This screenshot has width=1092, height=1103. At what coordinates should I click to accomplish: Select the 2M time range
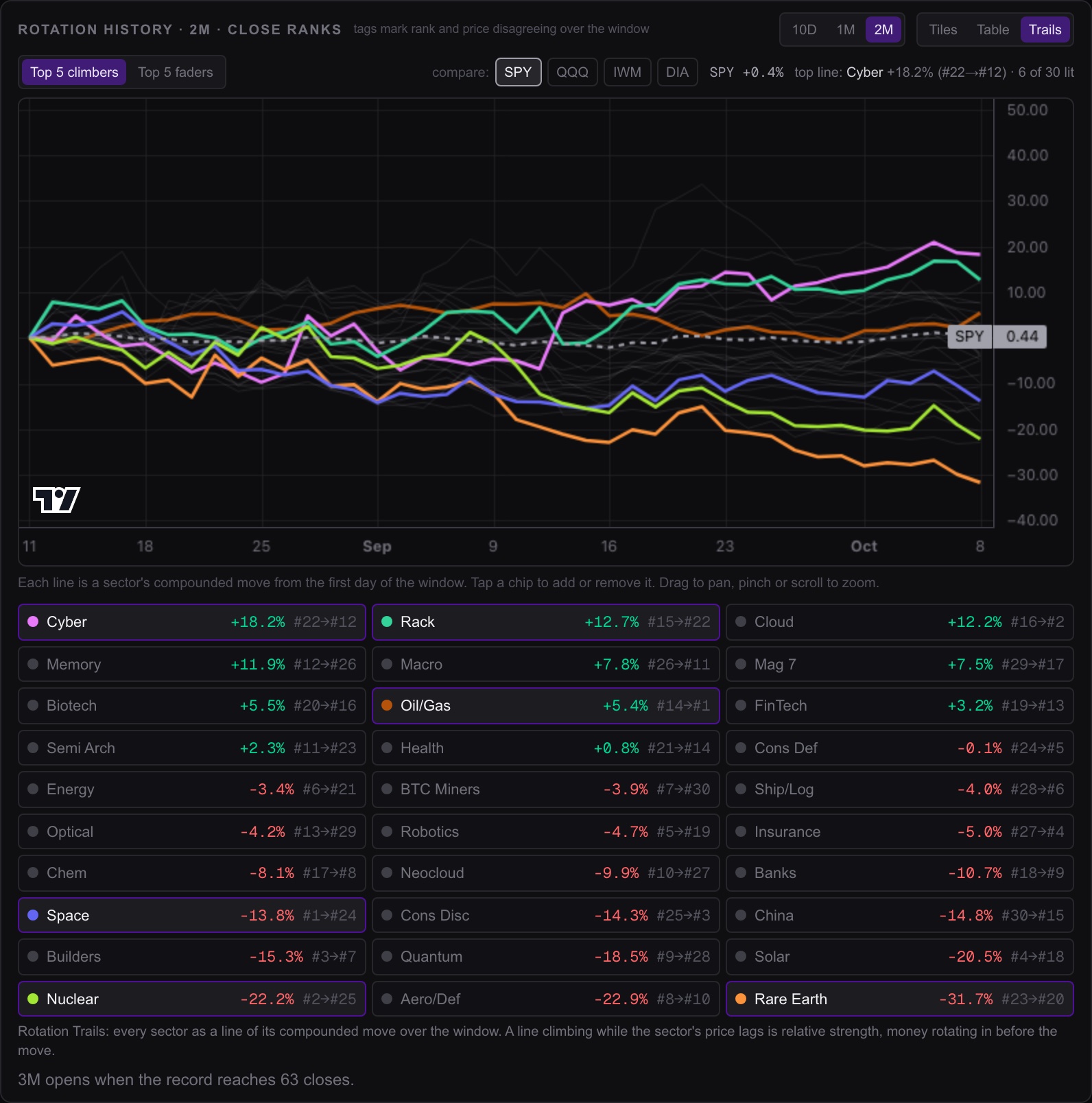(883, 29)
